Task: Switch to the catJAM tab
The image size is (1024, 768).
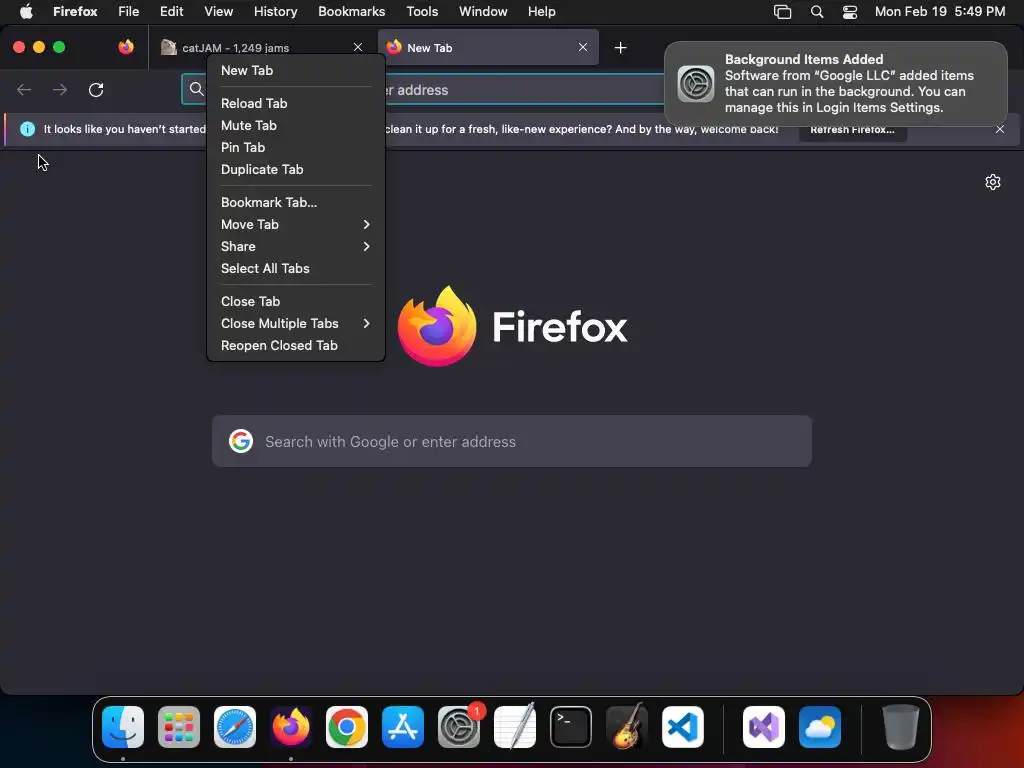Action: [x=262, y=47]
